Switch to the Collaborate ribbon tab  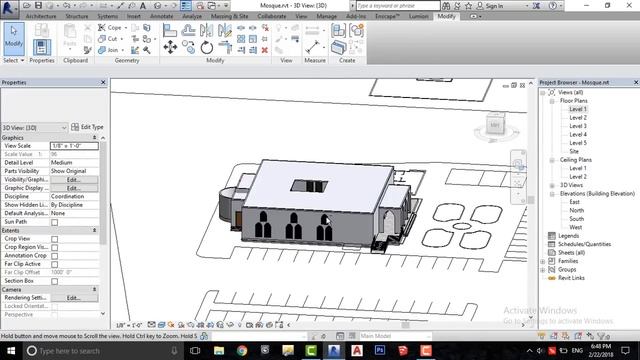coord(271,16)
